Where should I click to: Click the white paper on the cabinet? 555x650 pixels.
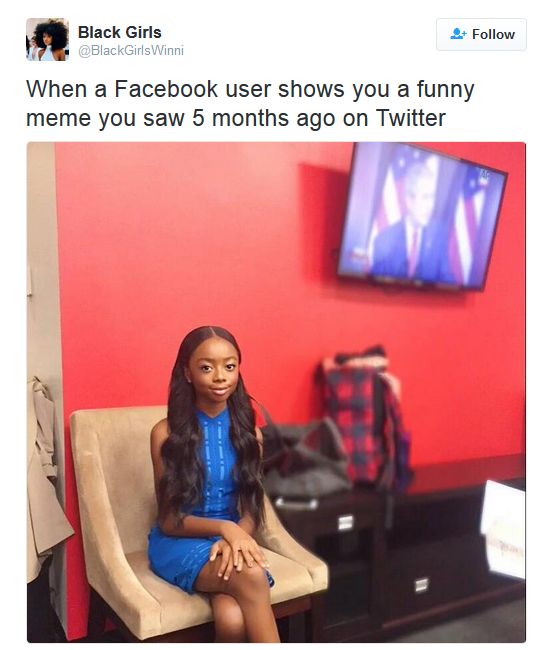[x=504, y=529]
